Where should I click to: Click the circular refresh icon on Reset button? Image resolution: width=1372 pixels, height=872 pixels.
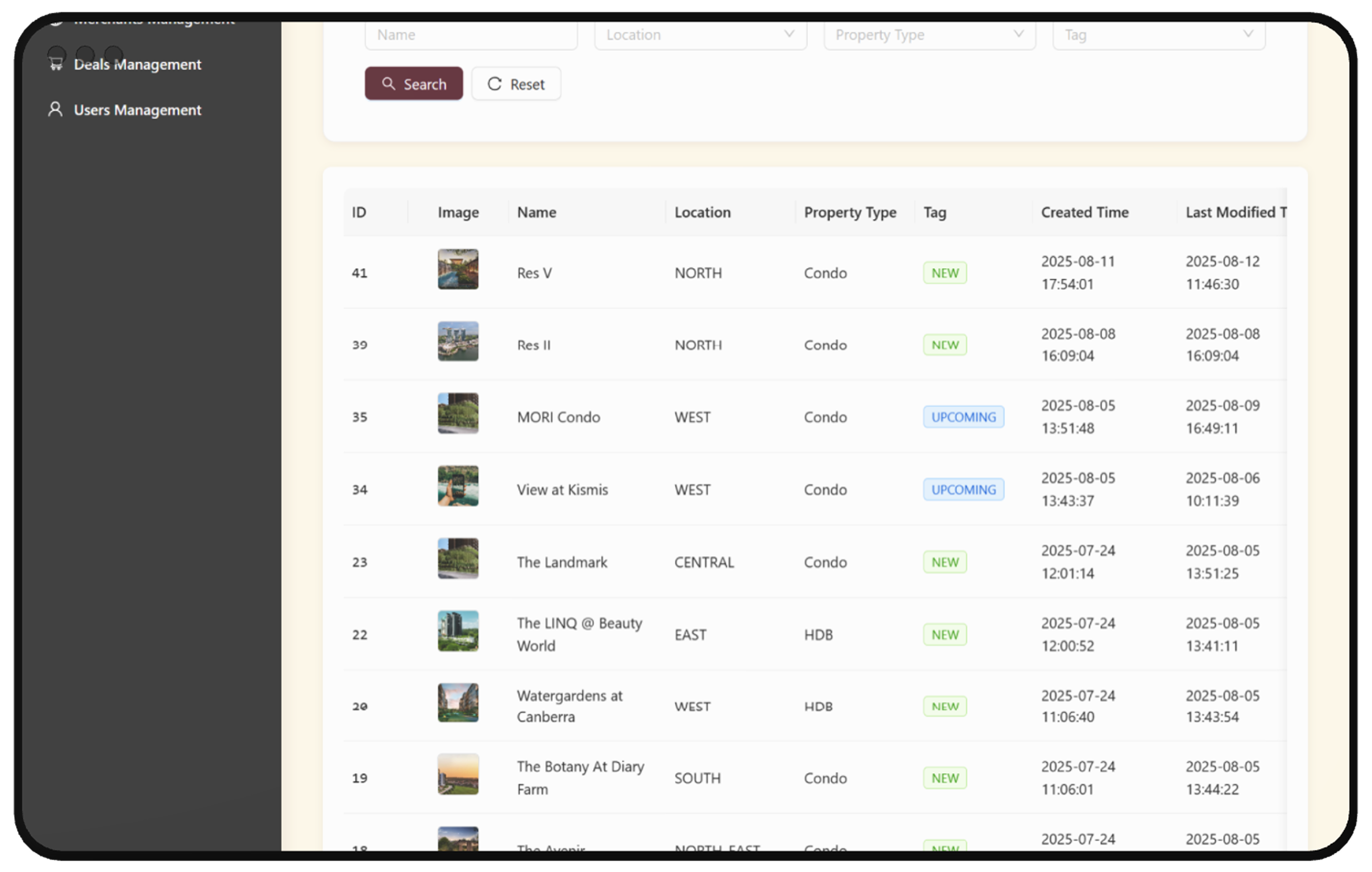[x=494, y=84]
